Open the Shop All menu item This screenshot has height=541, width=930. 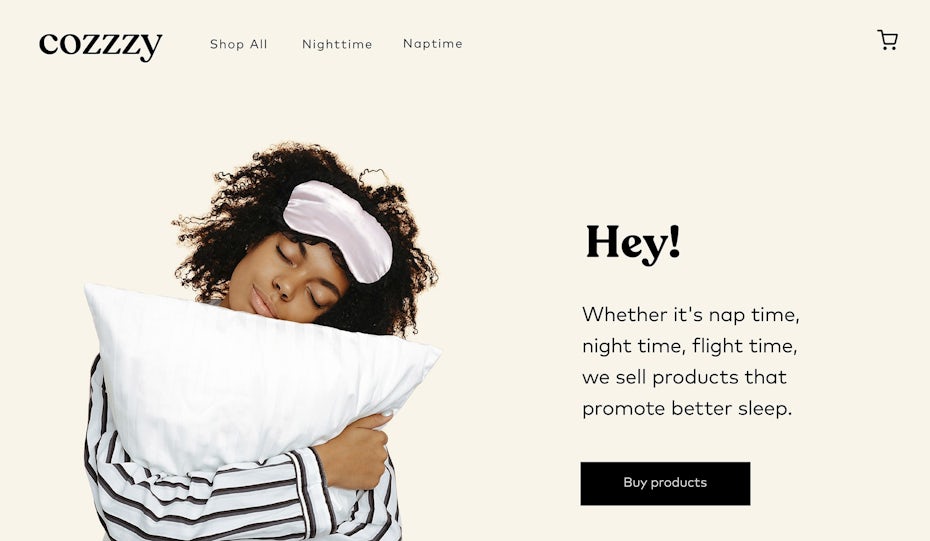click(x=238, y=44)
